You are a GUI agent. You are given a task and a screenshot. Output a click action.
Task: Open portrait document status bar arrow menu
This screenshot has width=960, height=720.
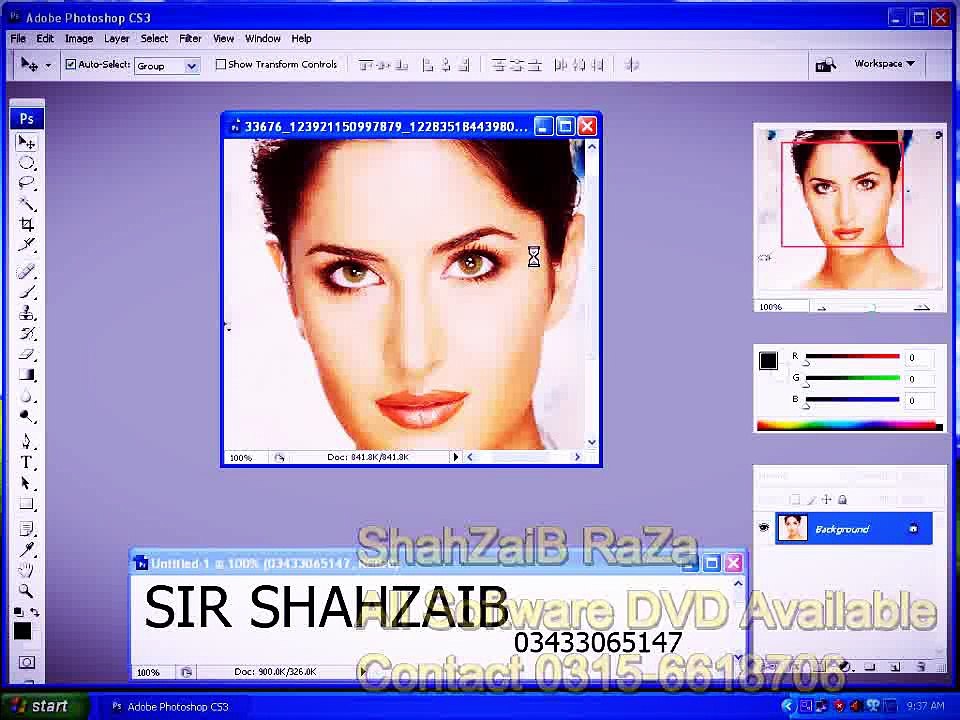455,457
